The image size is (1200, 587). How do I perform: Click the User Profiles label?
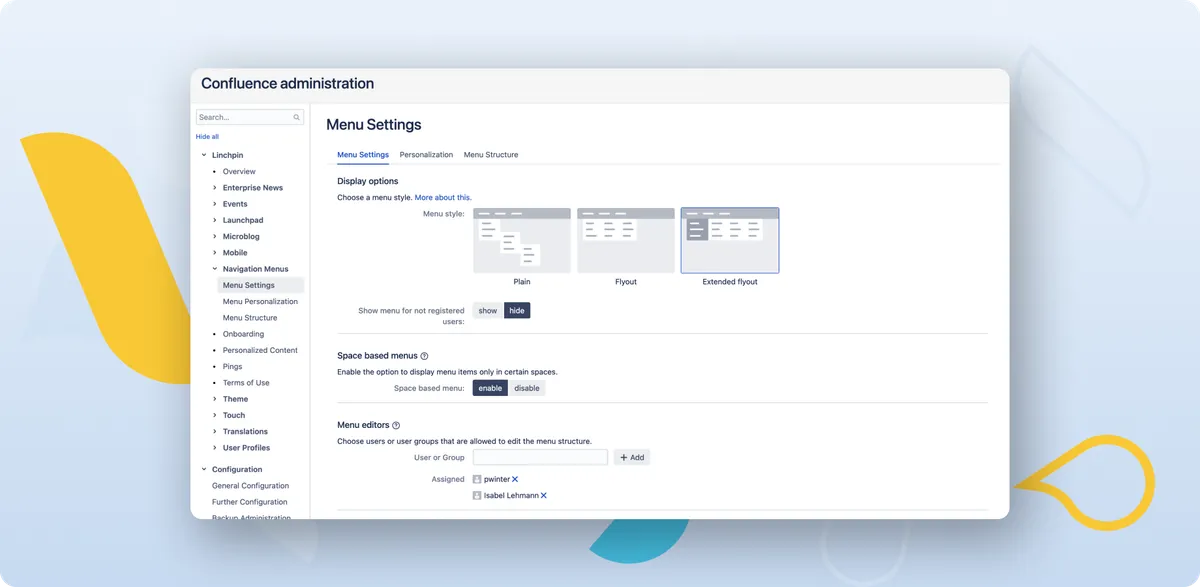pyautogui.click(x=246, y=448)
